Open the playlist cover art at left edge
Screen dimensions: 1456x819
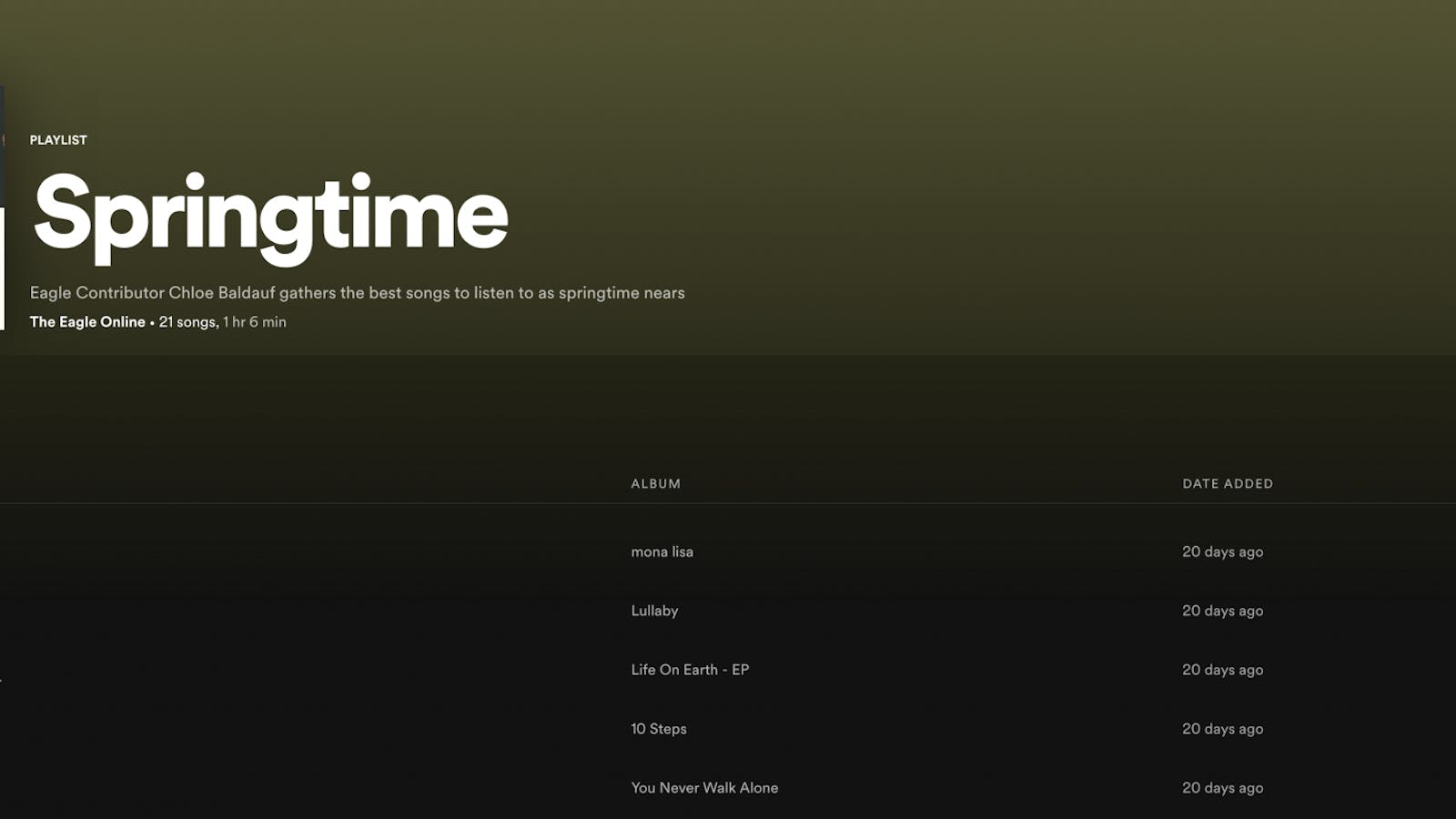tap(2, 209)
